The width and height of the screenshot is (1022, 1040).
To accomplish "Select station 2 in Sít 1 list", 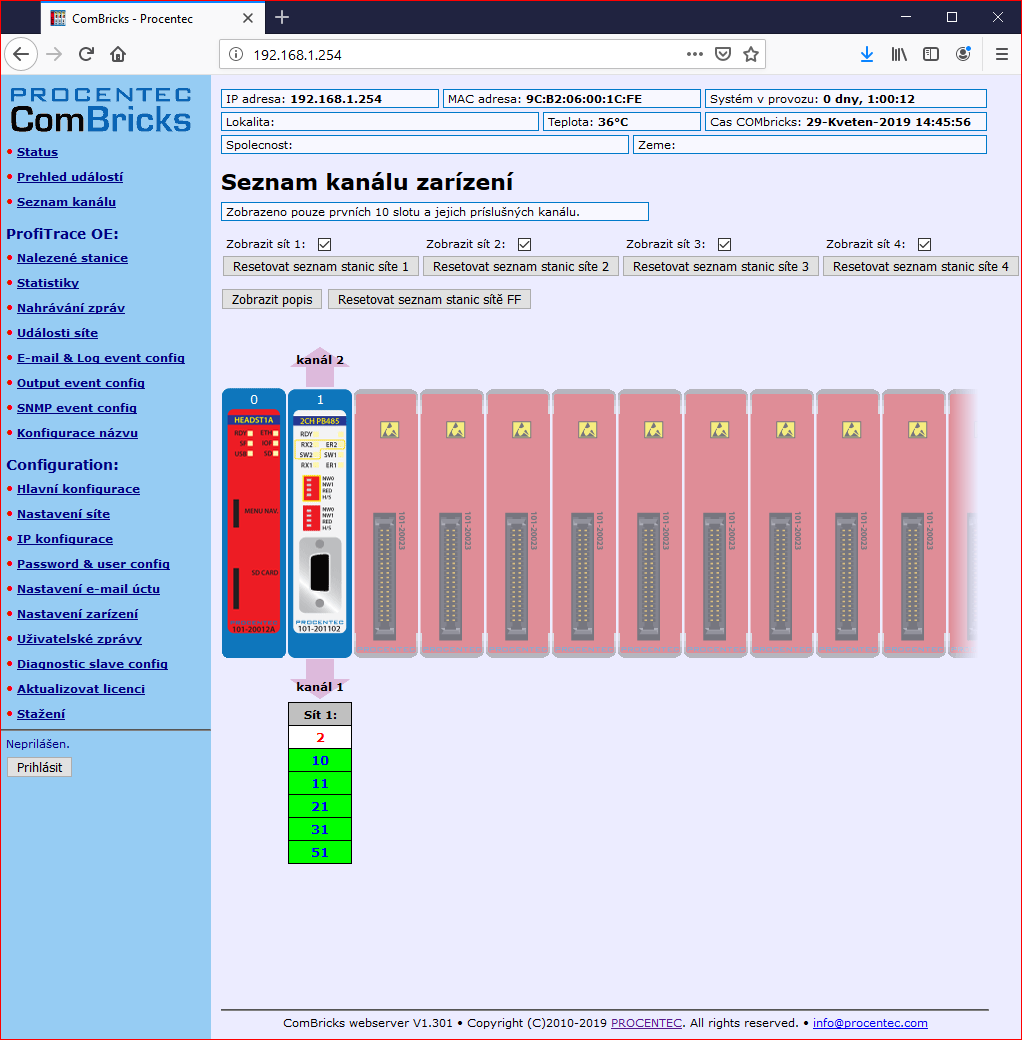I will (x=320, y=738).
